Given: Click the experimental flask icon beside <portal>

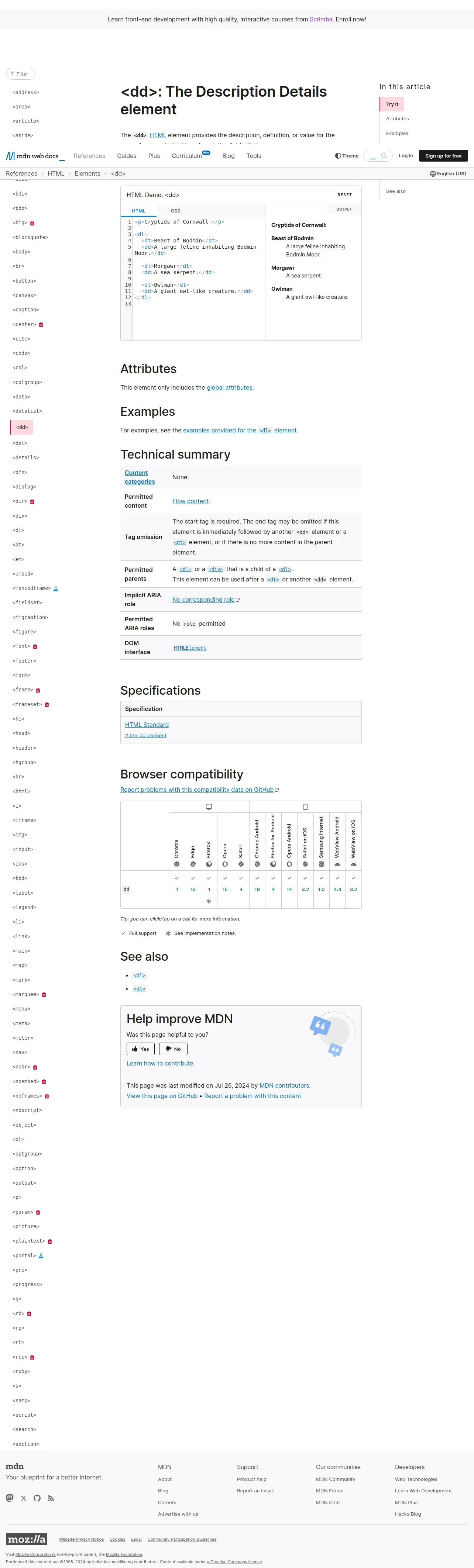Looking at the screenshot, I should [x=41, y=1256].
